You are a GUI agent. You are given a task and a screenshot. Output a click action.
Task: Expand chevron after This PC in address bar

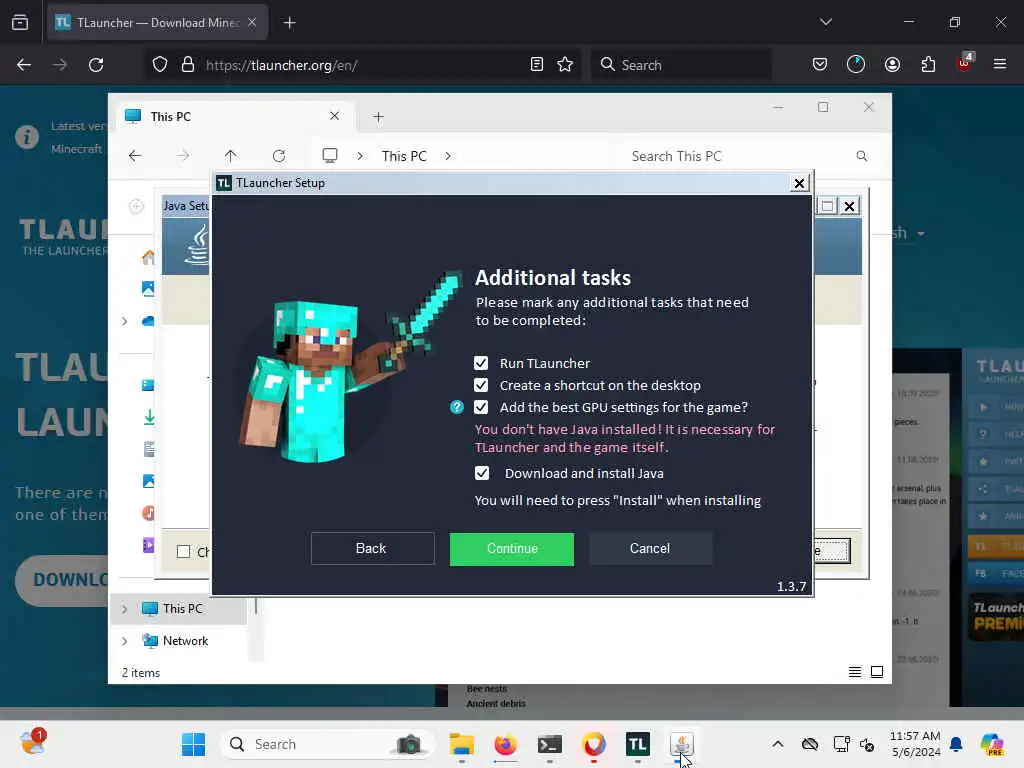[448, 156]
